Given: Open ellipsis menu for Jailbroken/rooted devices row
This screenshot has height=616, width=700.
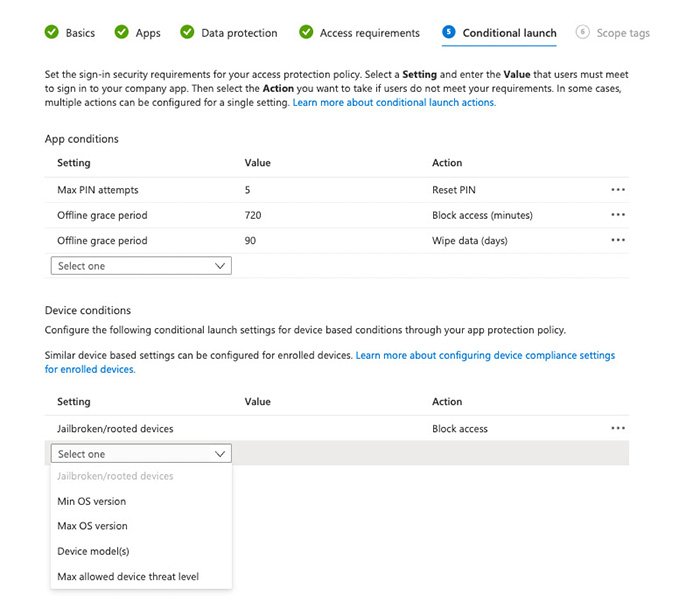Looking at the screenshot, I should coord(618,428).
